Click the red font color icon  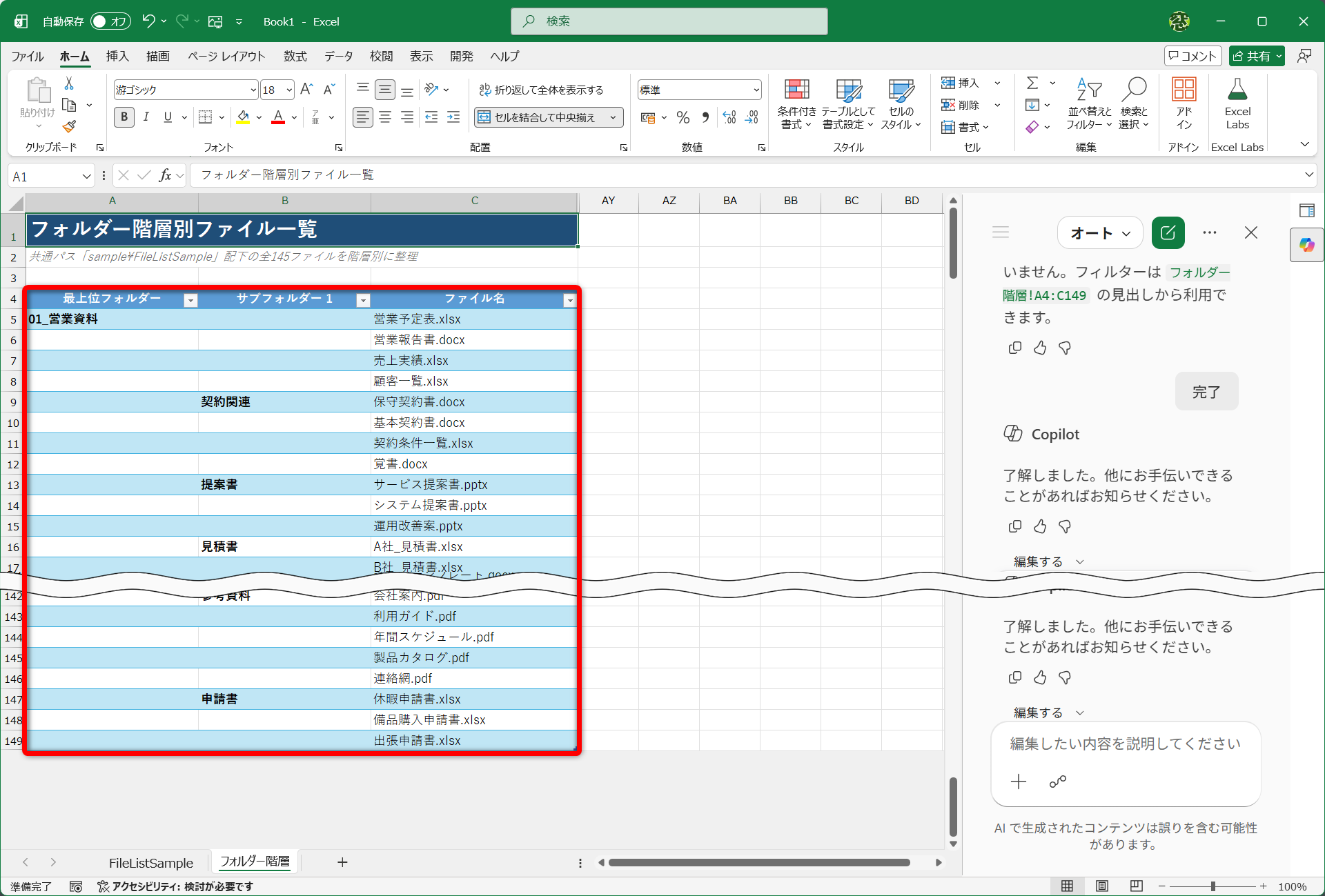click(278, 117)
